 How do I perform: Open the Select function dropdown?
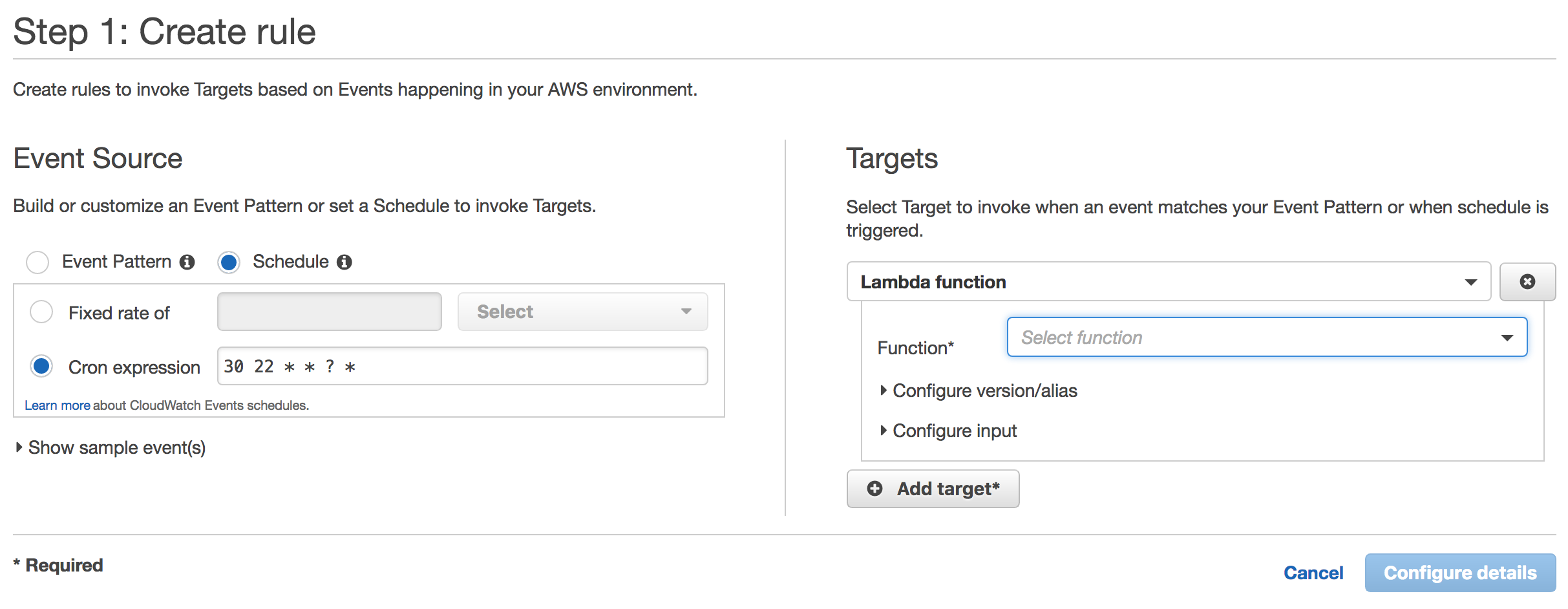tap(1266, 337)
